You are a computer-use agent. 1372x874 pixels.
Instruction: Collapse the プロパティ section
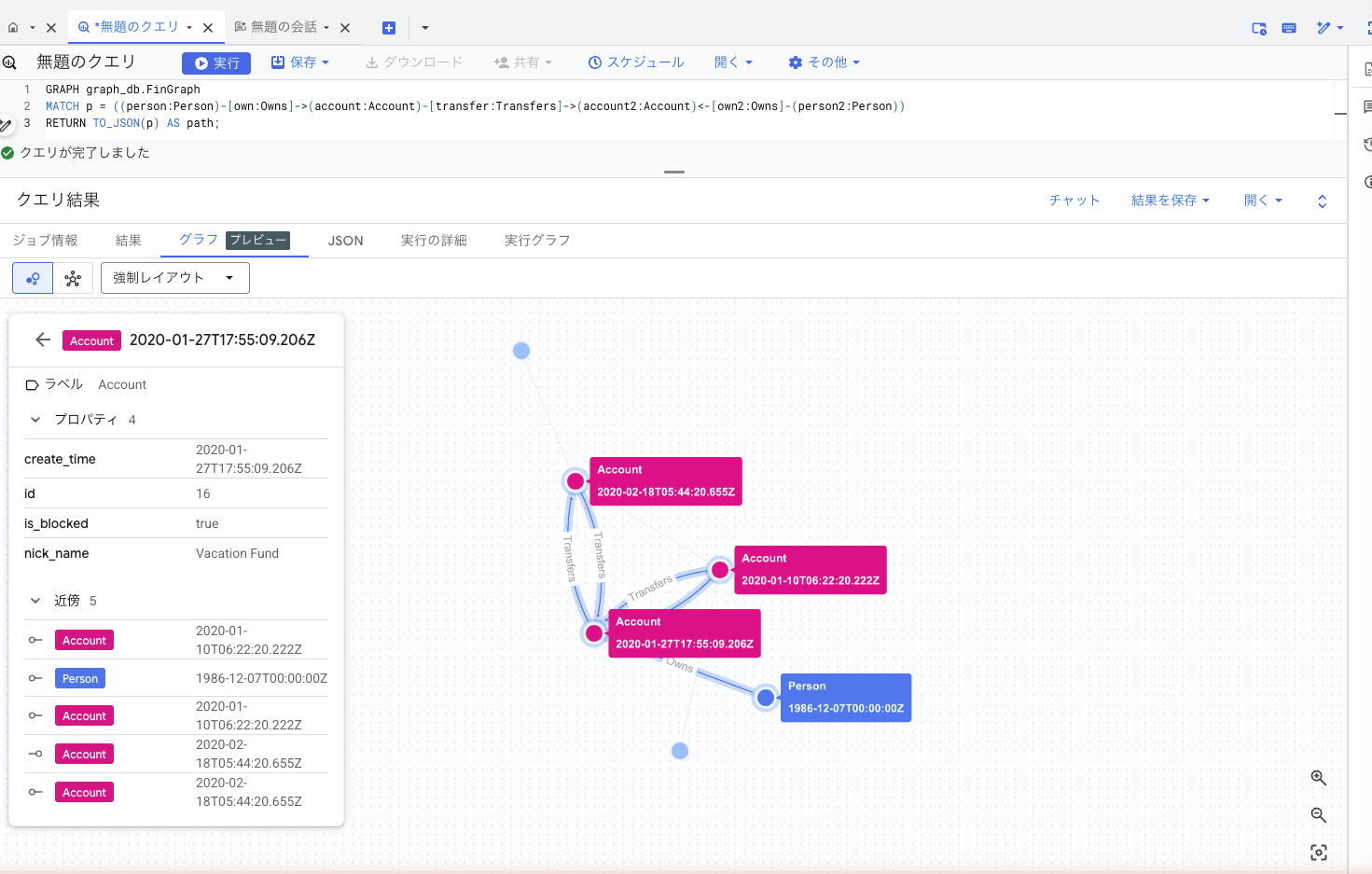35,420
